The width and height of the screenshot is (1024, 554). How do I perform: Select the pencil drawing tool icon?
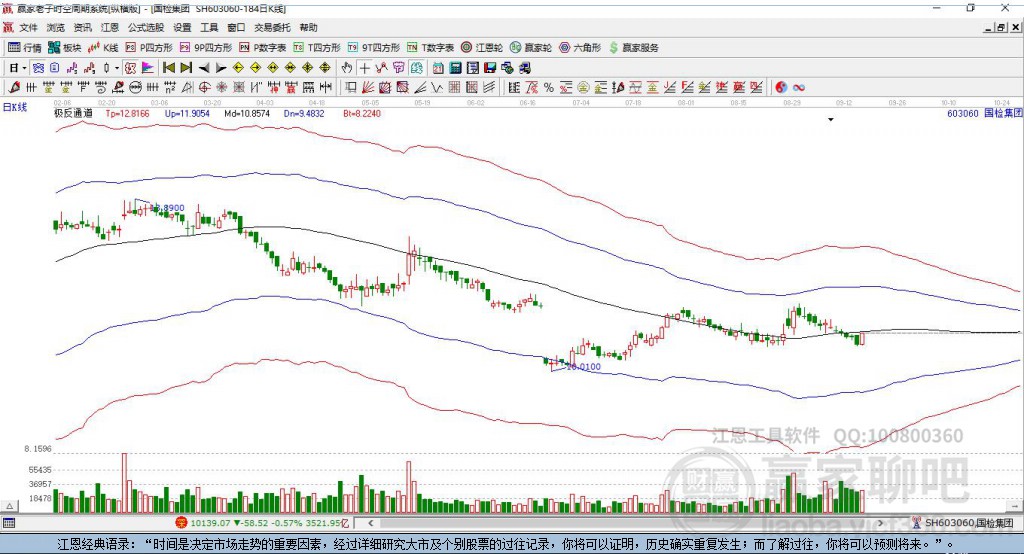[x=14, y=88]
